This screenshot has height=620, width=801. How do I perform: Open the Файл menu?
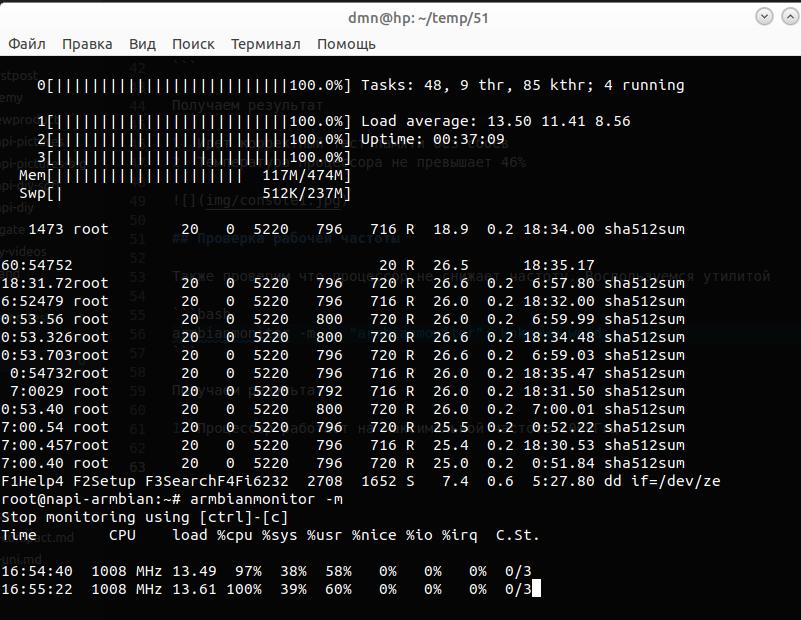point(27,44)
